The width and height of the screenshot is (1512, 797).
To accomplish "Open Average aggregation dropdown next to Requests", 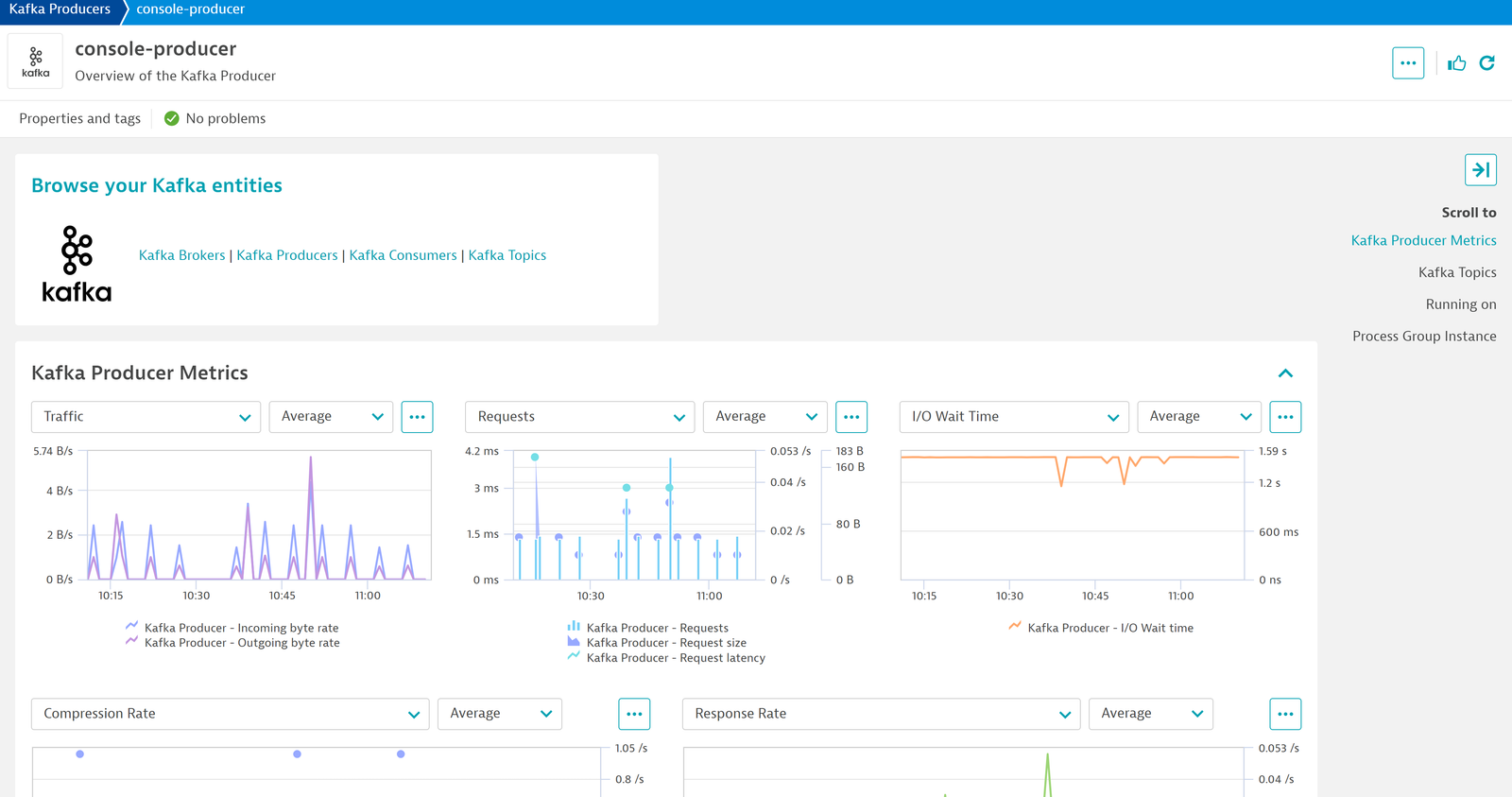I will [765, 417].
